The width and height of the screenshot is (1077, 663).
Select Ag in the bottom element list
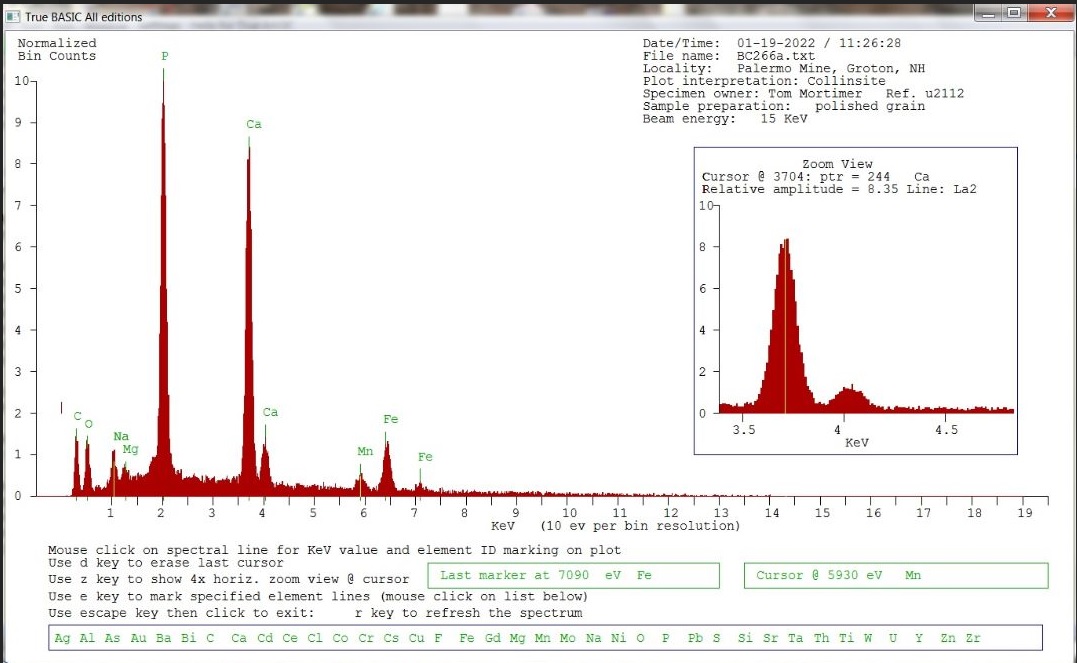pyautogui.click(x=62, y=638)
